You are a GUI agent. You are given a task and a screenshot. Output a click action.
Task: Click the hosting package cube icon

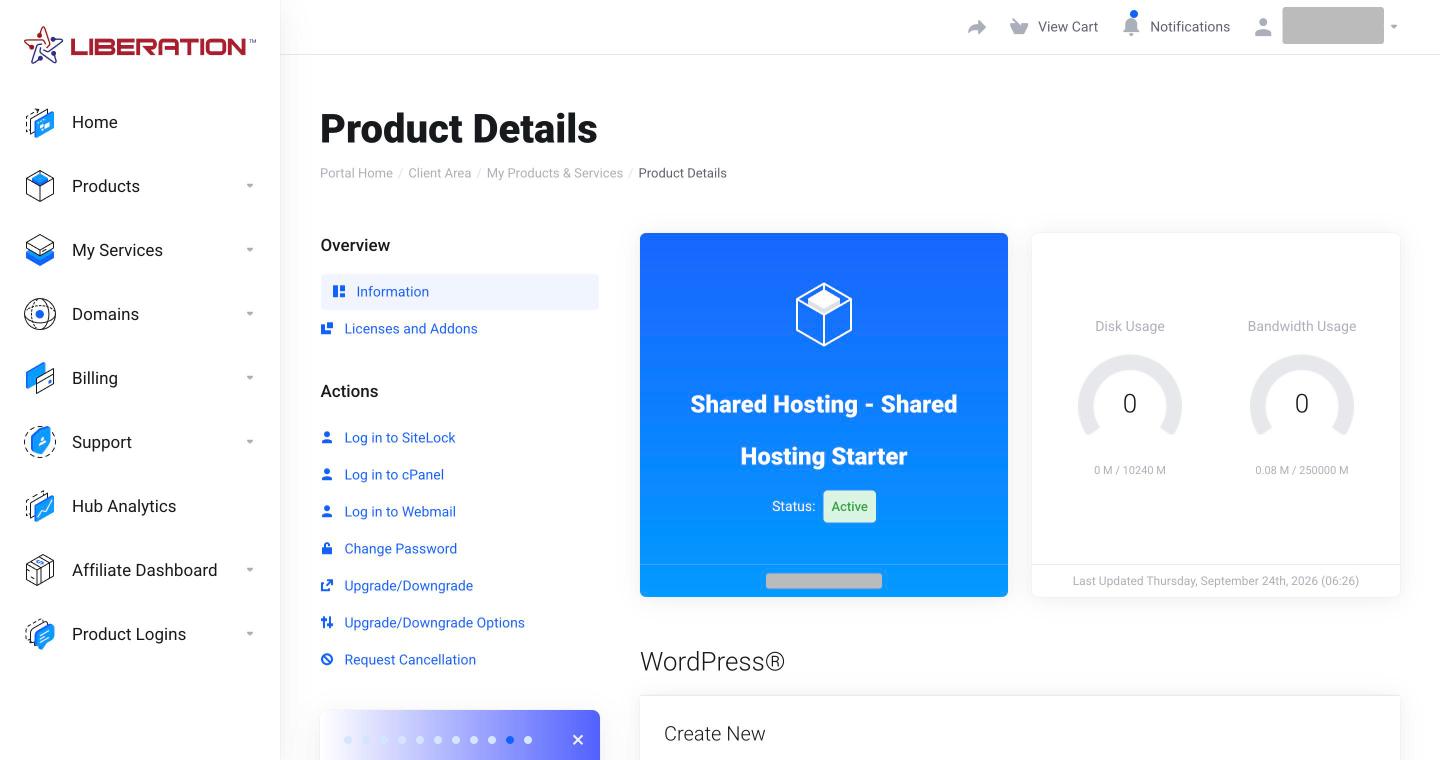824,314
